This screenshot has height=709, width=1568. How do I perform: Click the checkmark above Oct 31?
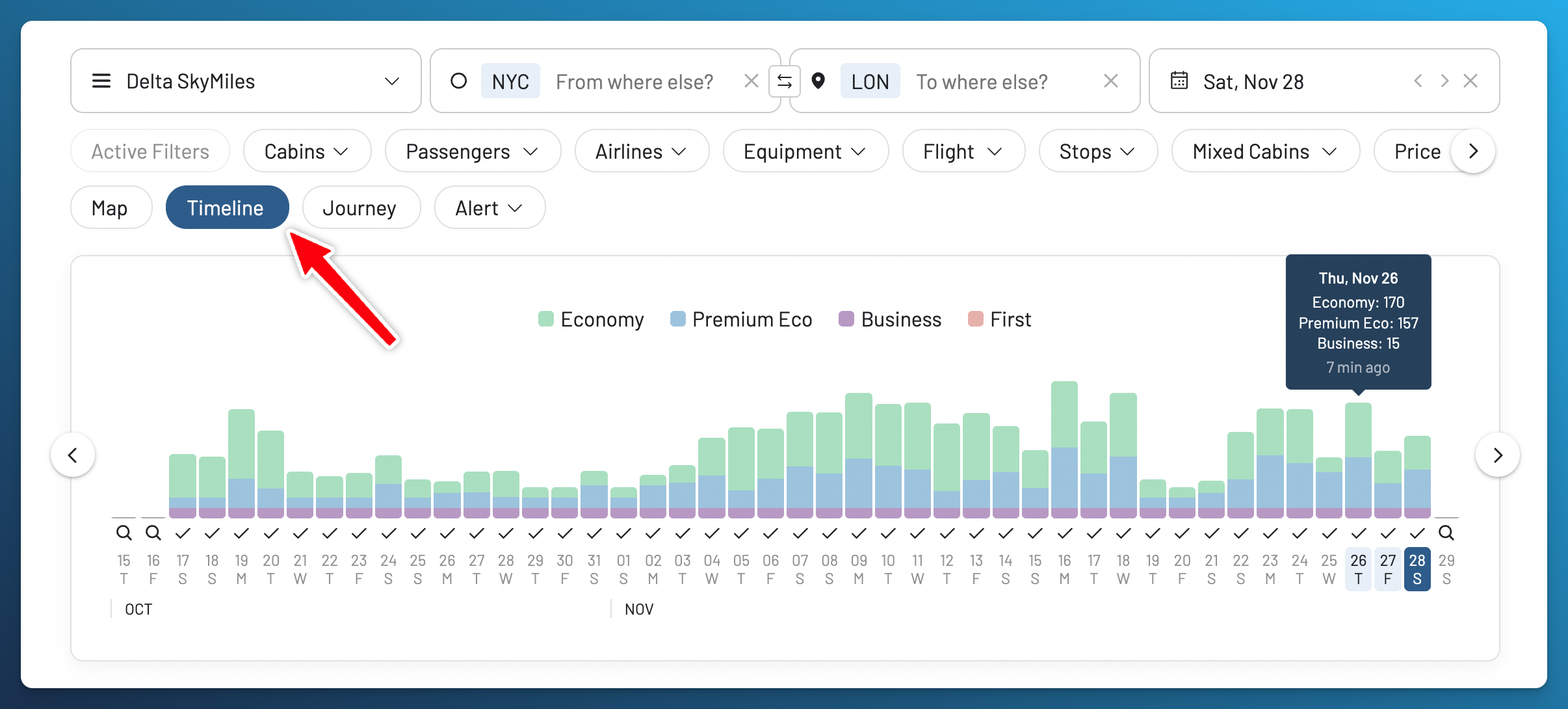pyautogui.click(x=594, y=533)
